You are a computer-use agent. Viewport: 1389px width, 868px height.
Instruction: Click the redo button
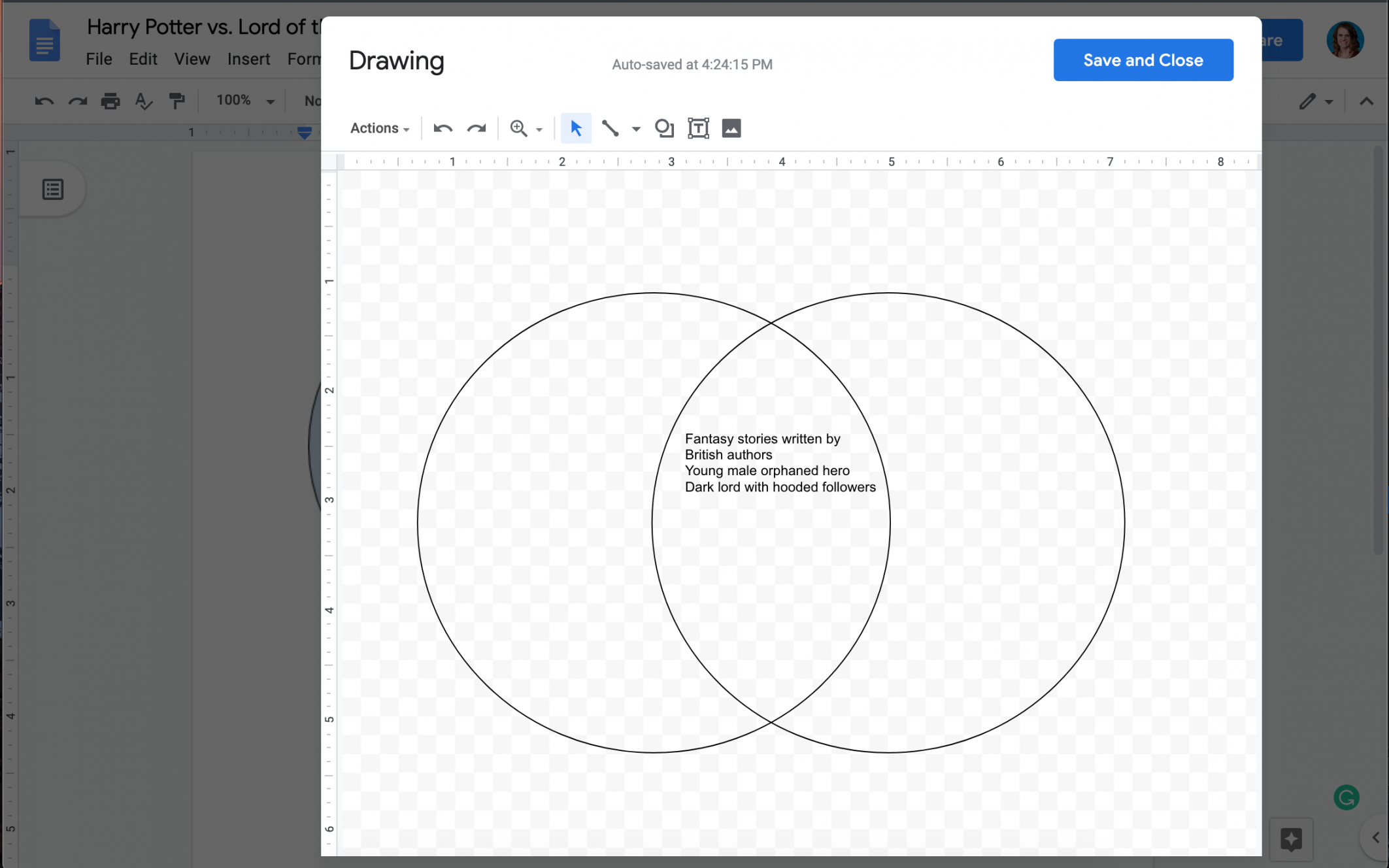(x=476, y=127)
